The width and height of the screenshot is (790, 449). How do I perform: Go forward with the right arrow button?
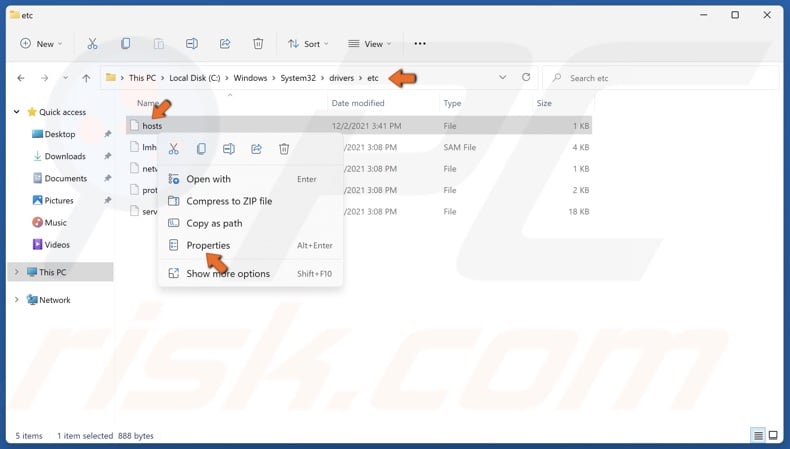[x=44, y=78]
